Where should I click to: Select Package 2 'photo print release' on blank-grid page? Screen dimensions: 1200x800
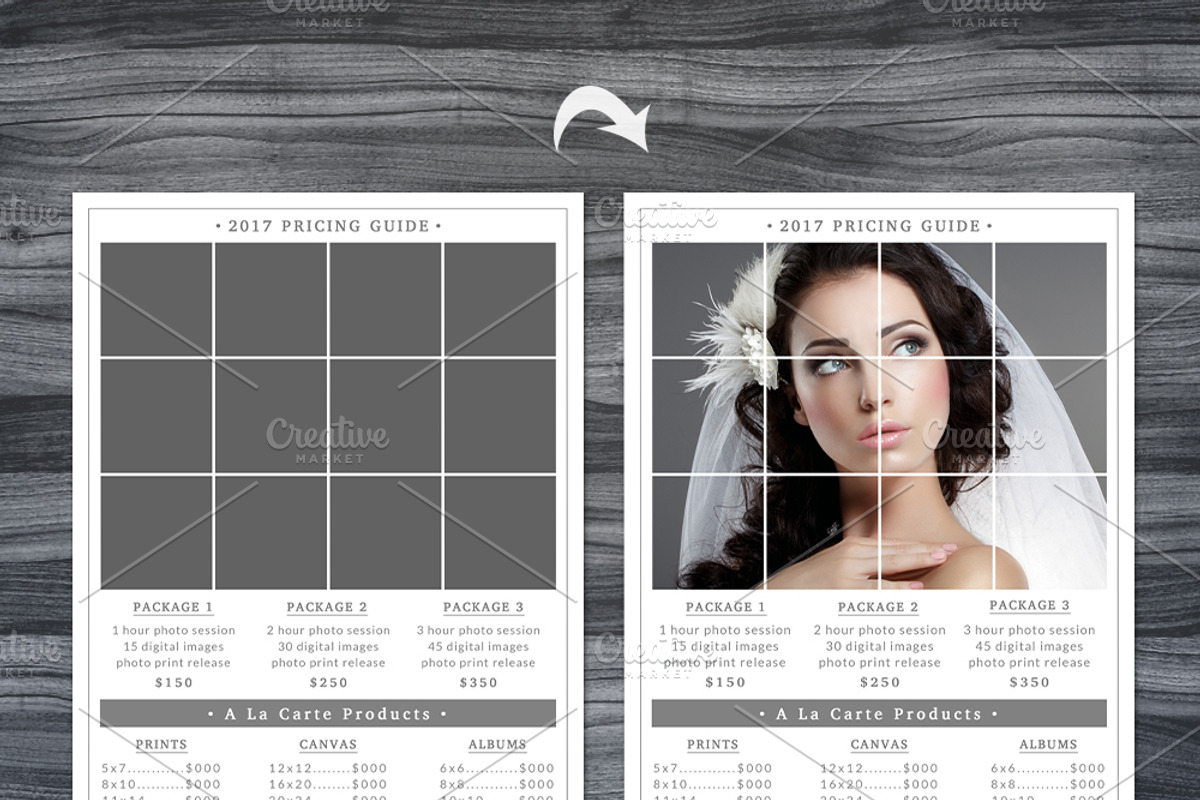click(328, 663)
